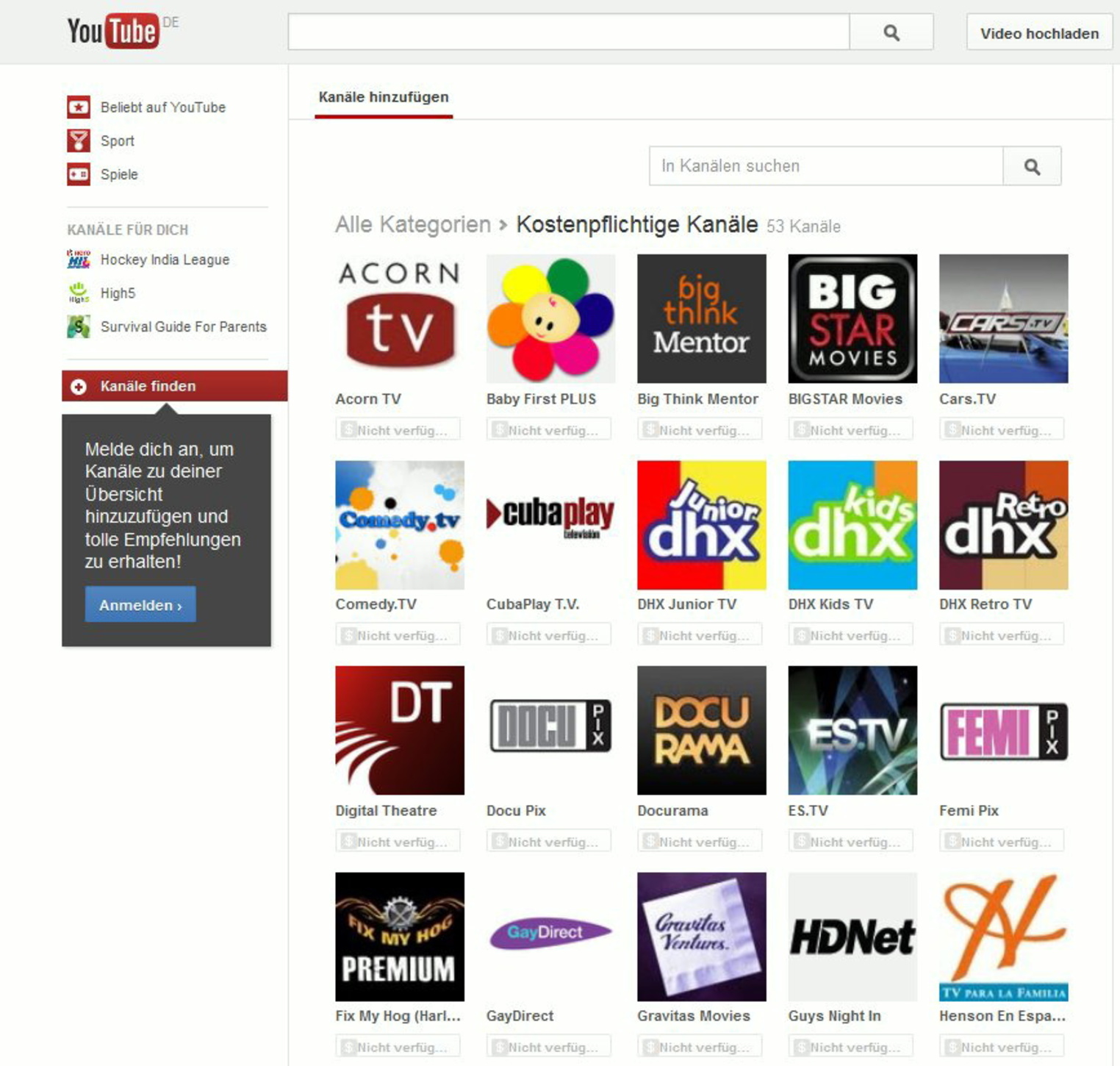Screen dimensions: 1120x1066
Task: Open the Spiele sidebar link
Action: [x=119, y=174]
